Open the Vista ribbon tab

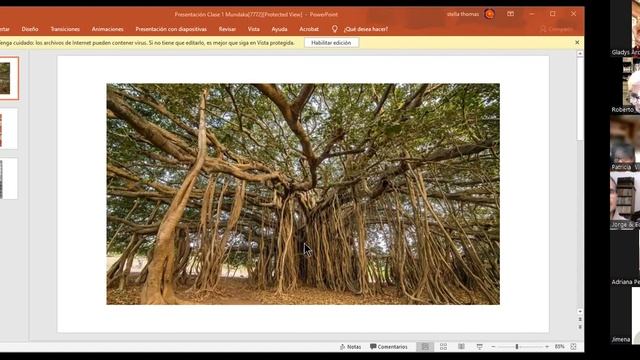tap(253, 29)
